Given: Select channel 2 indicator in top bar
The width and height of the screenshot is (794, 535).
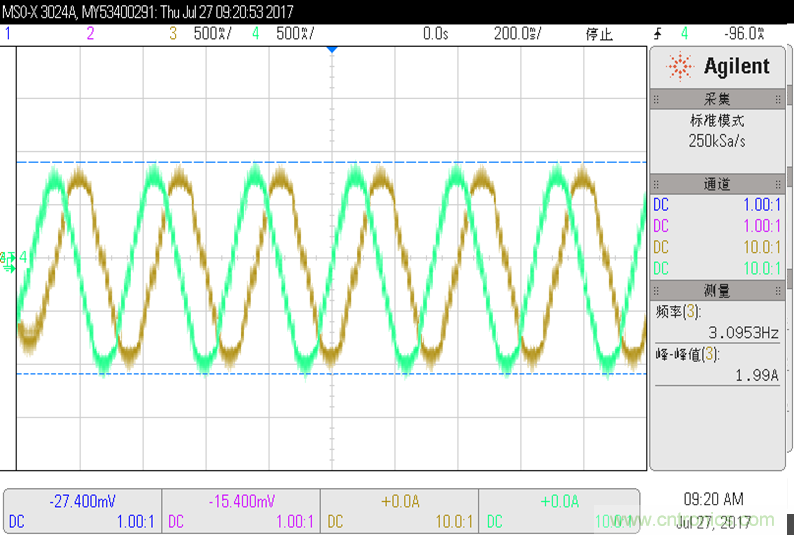Looking at the screenshot, I should 90,33.
